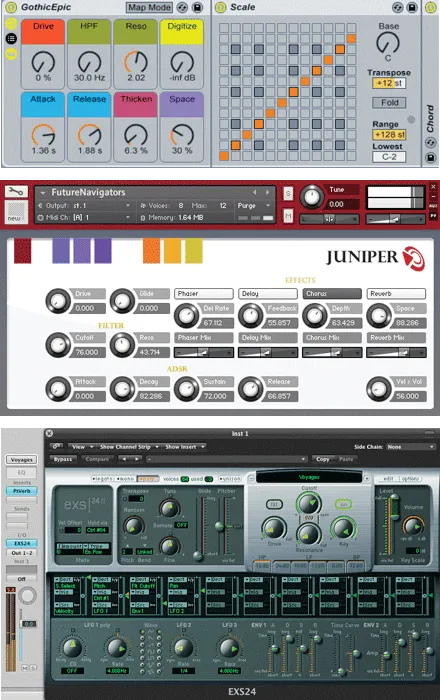Screen dimensions: 440x700
Task: Open the Show Channel Strip menu
Action: coord(129,446)
